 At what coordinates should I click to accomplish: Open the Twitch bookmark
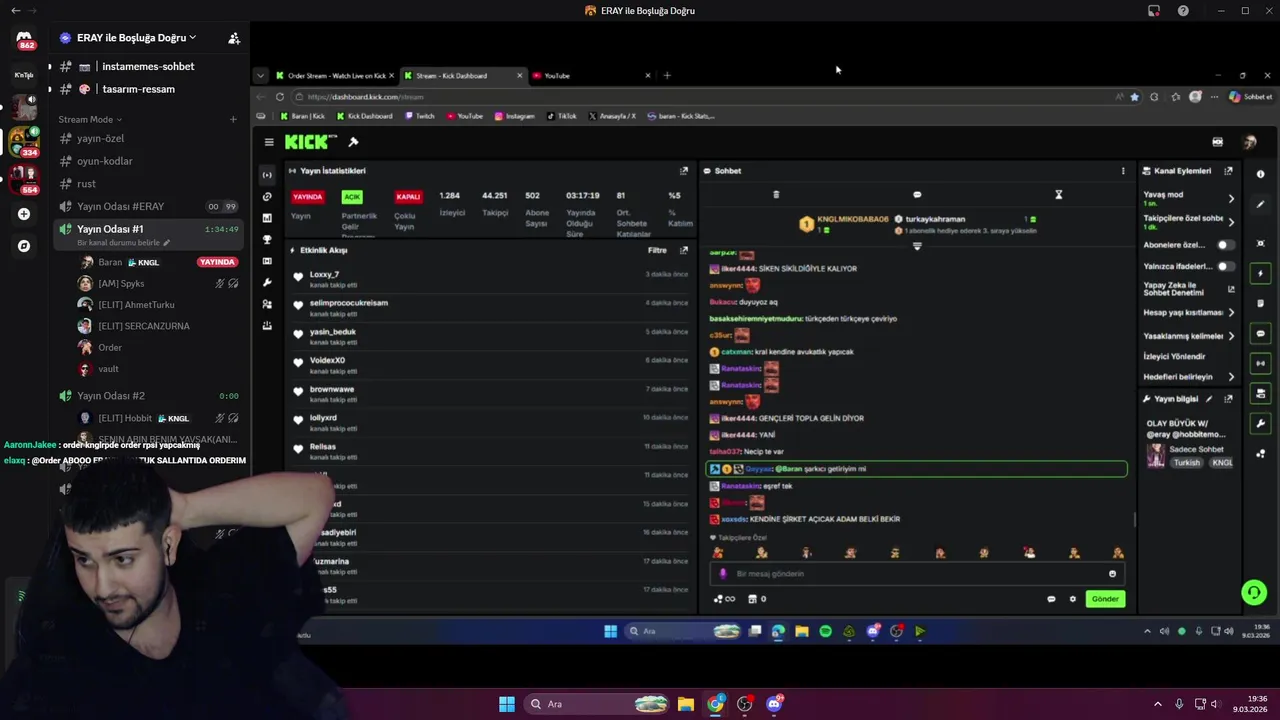tap(420, 116)
